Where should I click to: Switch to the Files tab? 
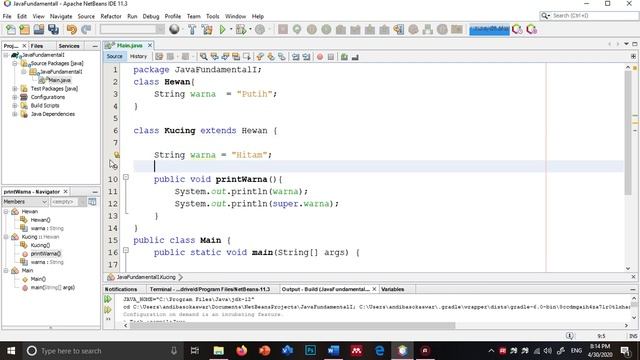[x=37, y=46]
